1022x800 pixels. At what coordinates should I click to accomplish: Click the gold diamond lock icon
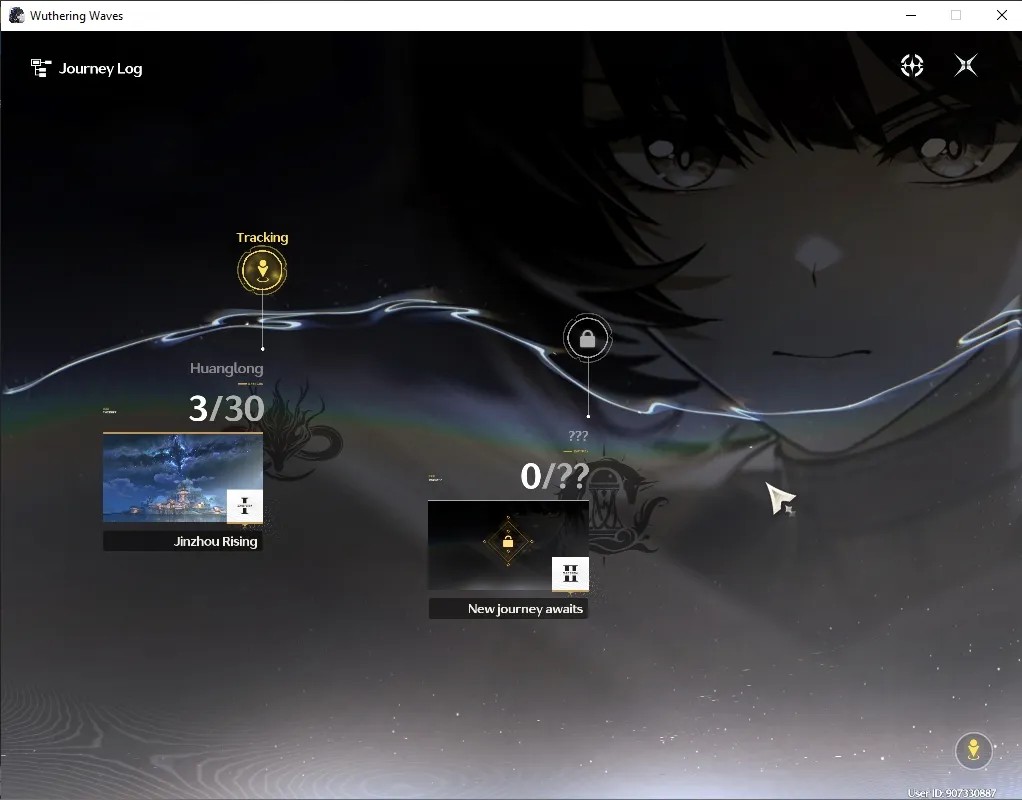pos(508,542)
